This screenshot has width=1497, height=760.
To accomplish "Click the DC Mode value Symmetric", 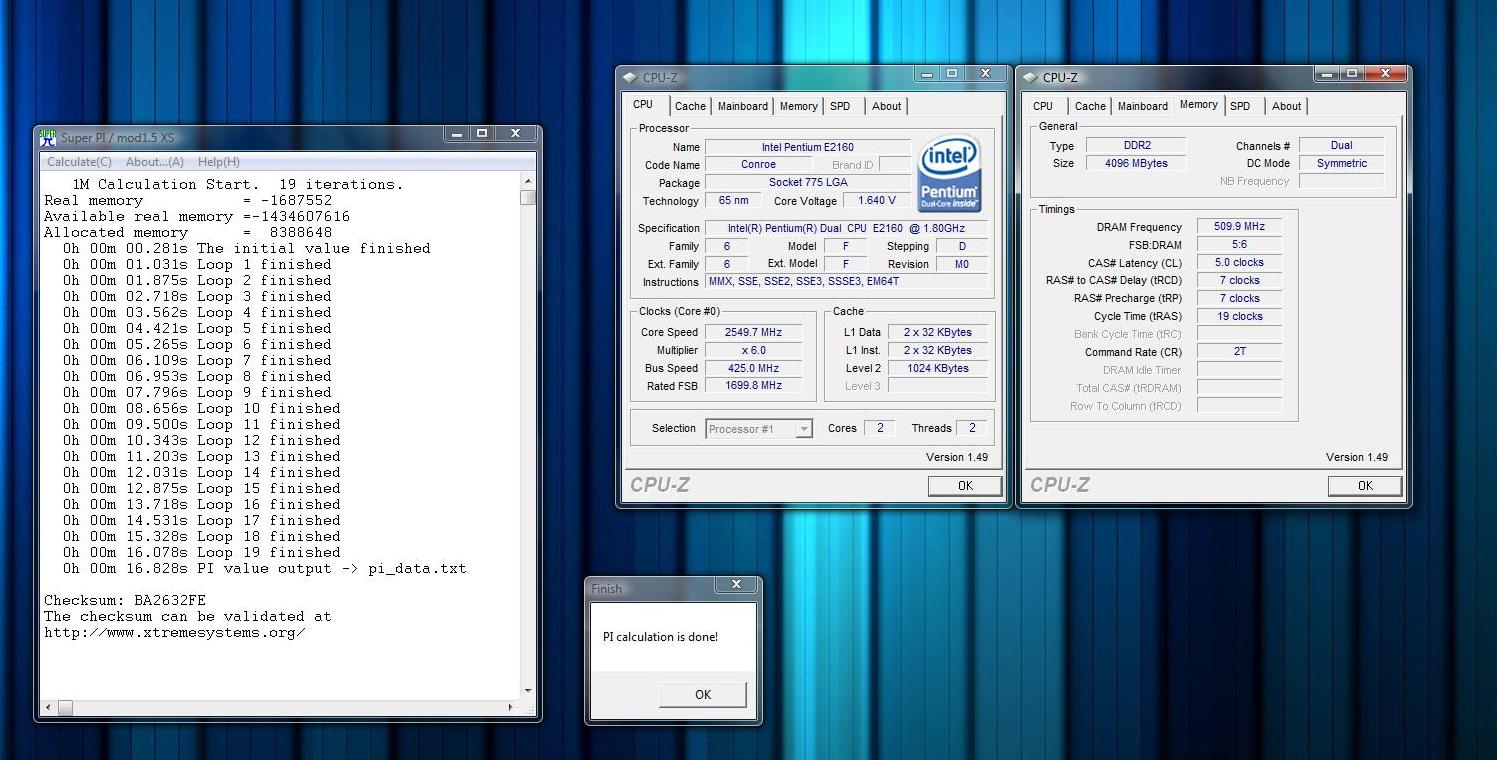I will point(1341,164).
